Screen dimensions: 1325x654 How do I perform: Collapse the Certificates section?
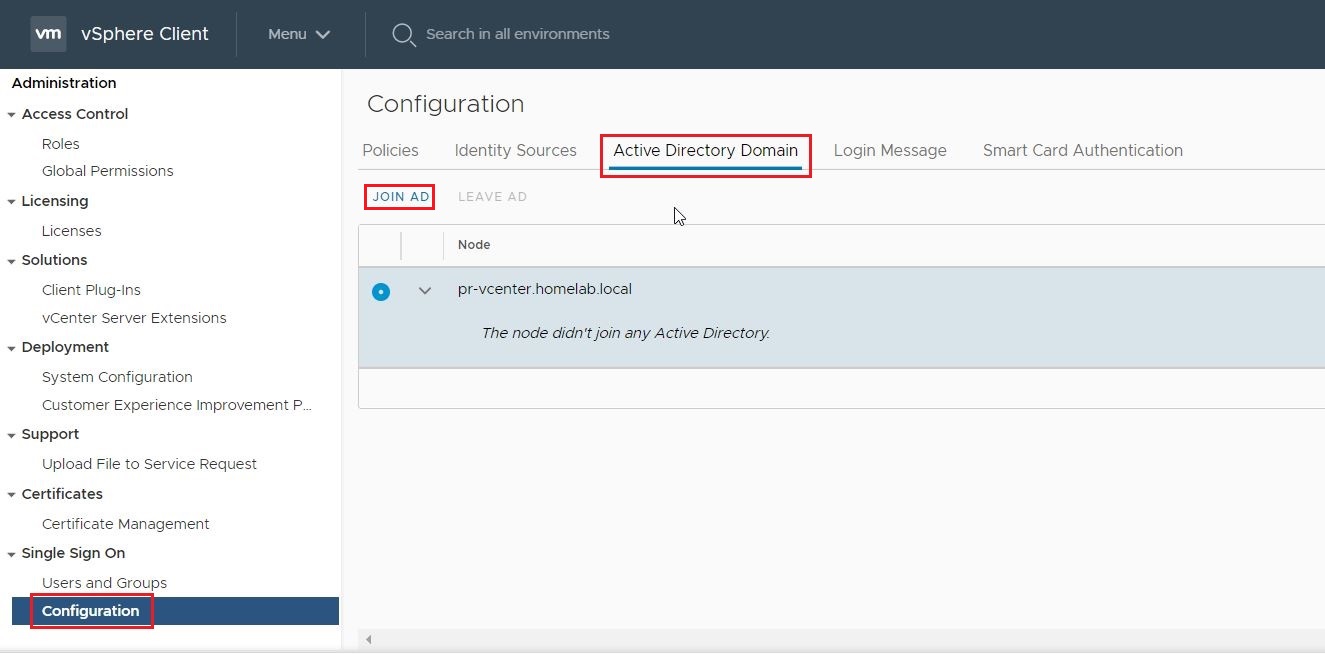11,495
